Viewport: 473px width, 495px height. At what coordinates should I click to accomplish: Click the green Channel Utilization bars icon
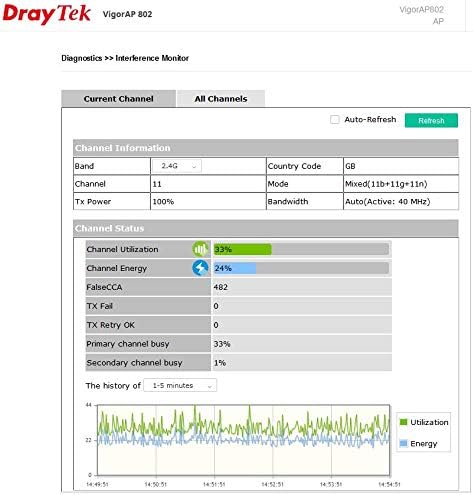[x=200, y=249]
